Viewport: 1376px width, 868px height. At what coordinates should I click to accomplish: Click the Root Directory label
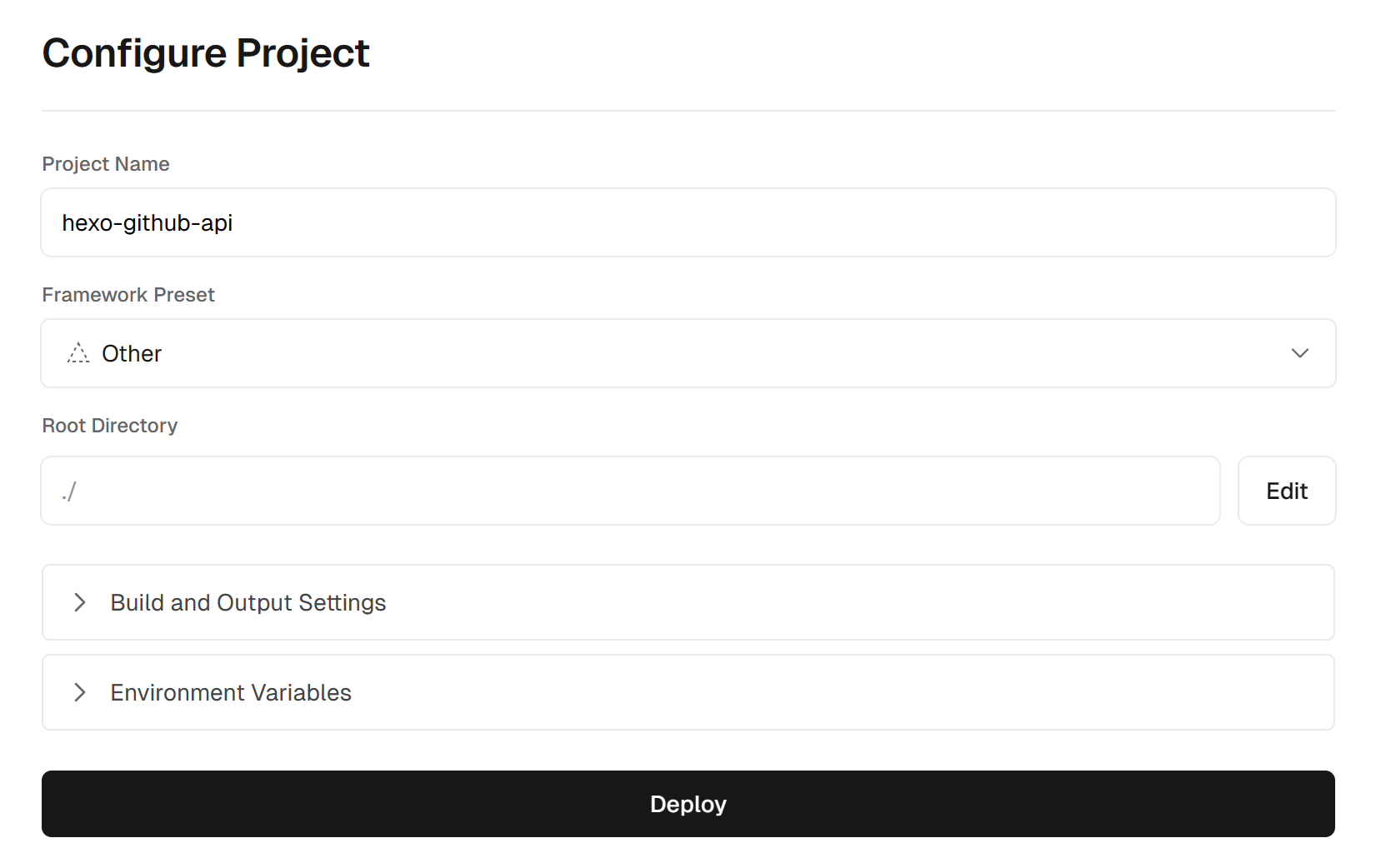(x=110, y=426)
